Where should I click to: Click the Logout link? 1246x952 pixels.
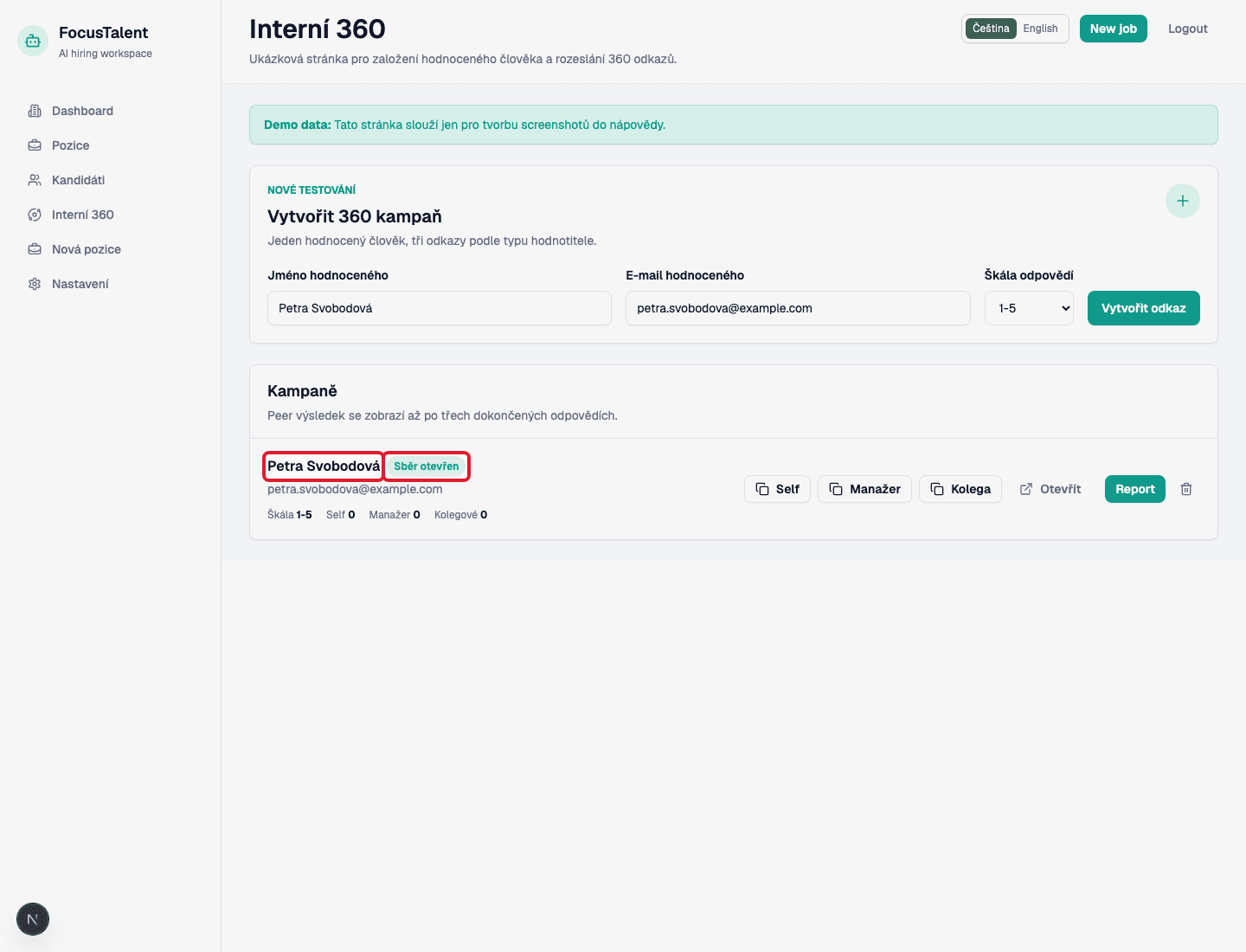(1187, 29)
